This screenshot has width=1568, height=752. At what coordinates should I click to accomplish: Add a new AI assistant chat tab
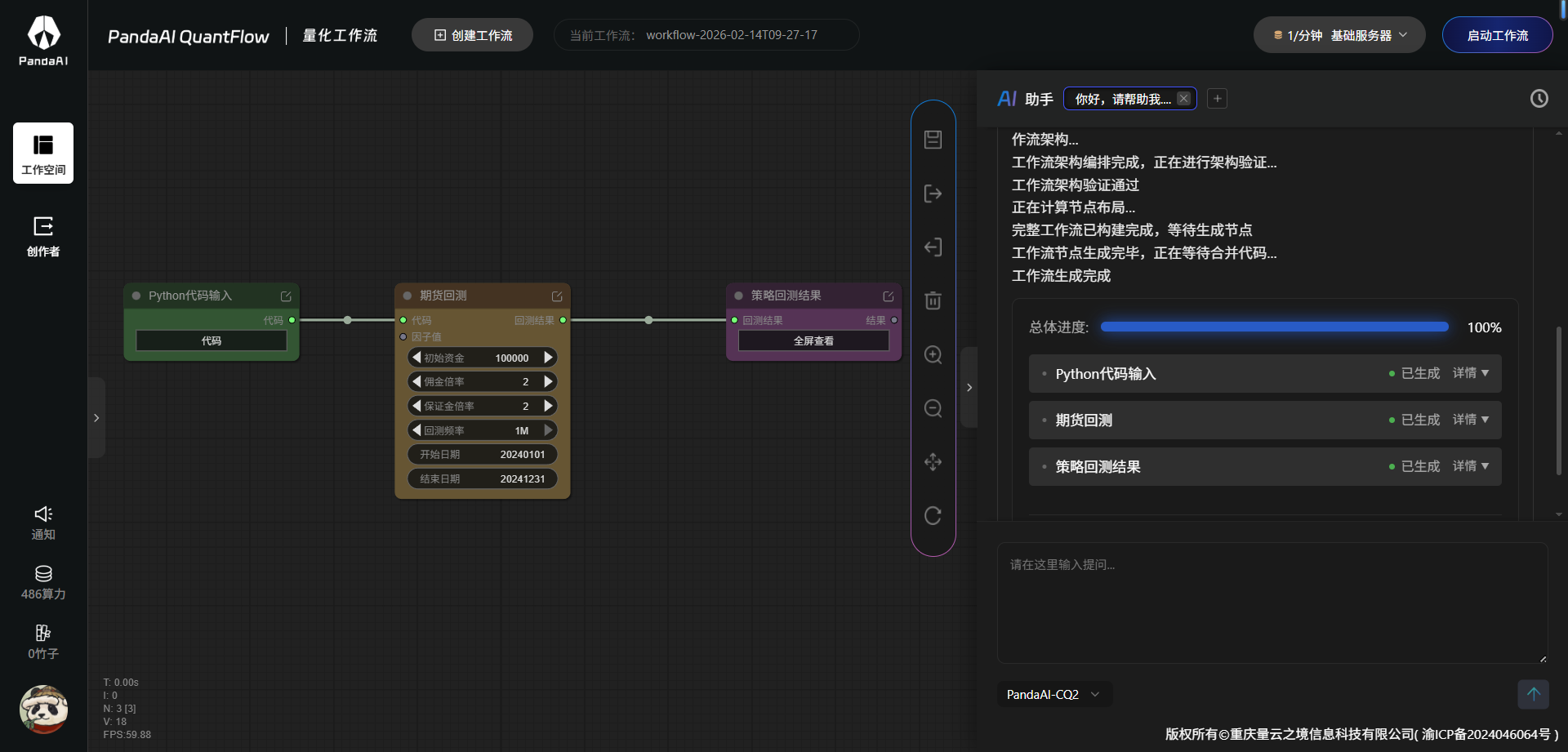[1217, 99]
